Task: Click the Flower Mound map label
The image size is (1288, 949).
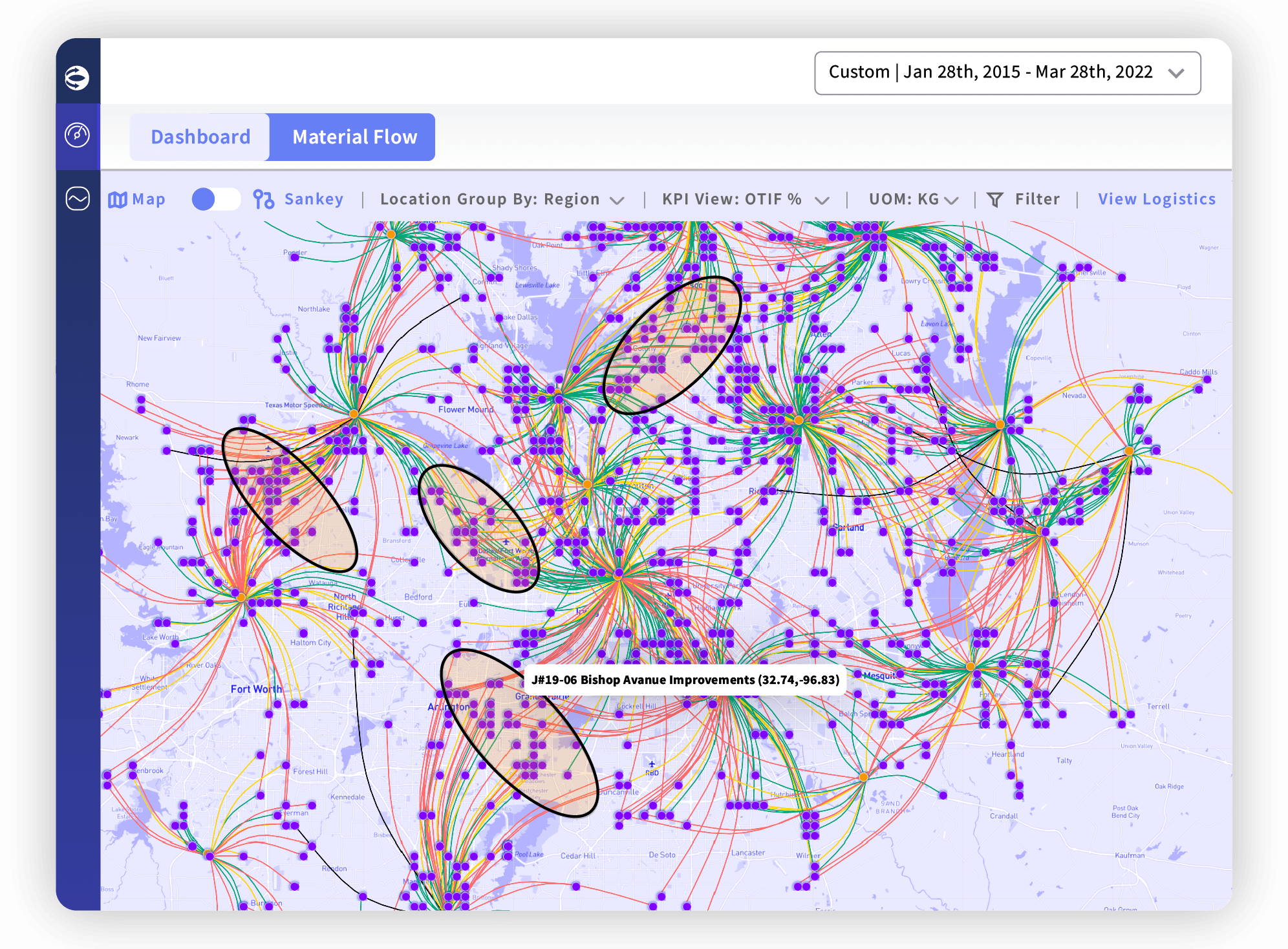Action: tap(466, 409)
